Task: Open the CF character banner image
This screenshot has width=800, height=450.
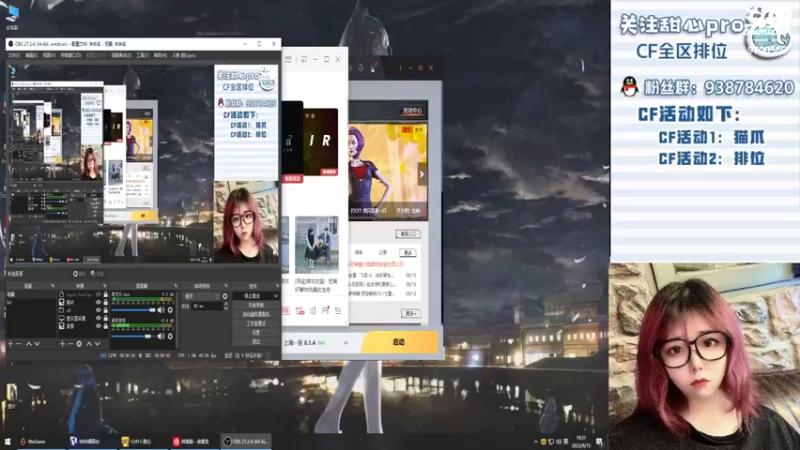Action: tap(388, 172)
